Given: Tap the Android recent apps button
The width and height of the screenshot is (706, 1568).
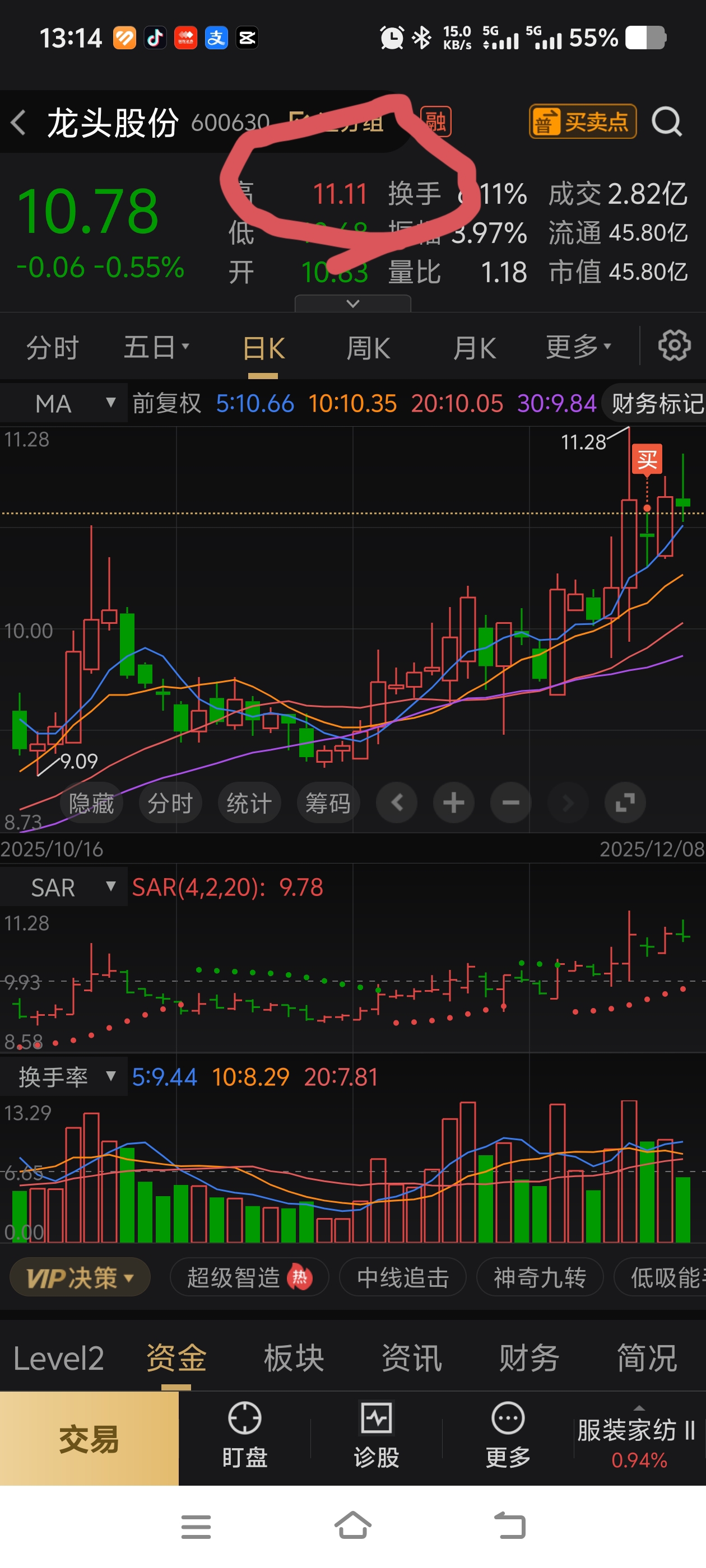Looking at the screenshot, I should (196, 1527).
